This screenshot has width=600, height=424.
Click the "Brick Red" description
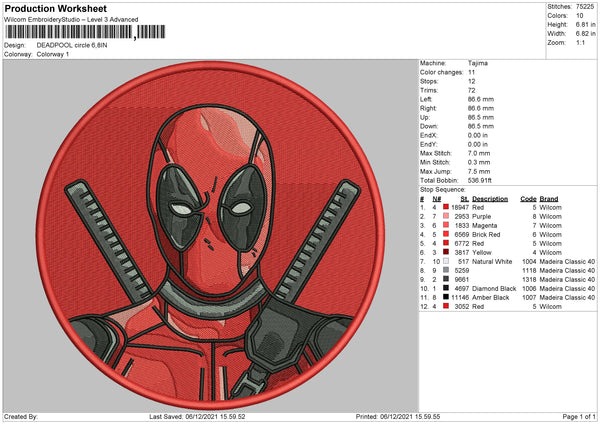point(486,235)
